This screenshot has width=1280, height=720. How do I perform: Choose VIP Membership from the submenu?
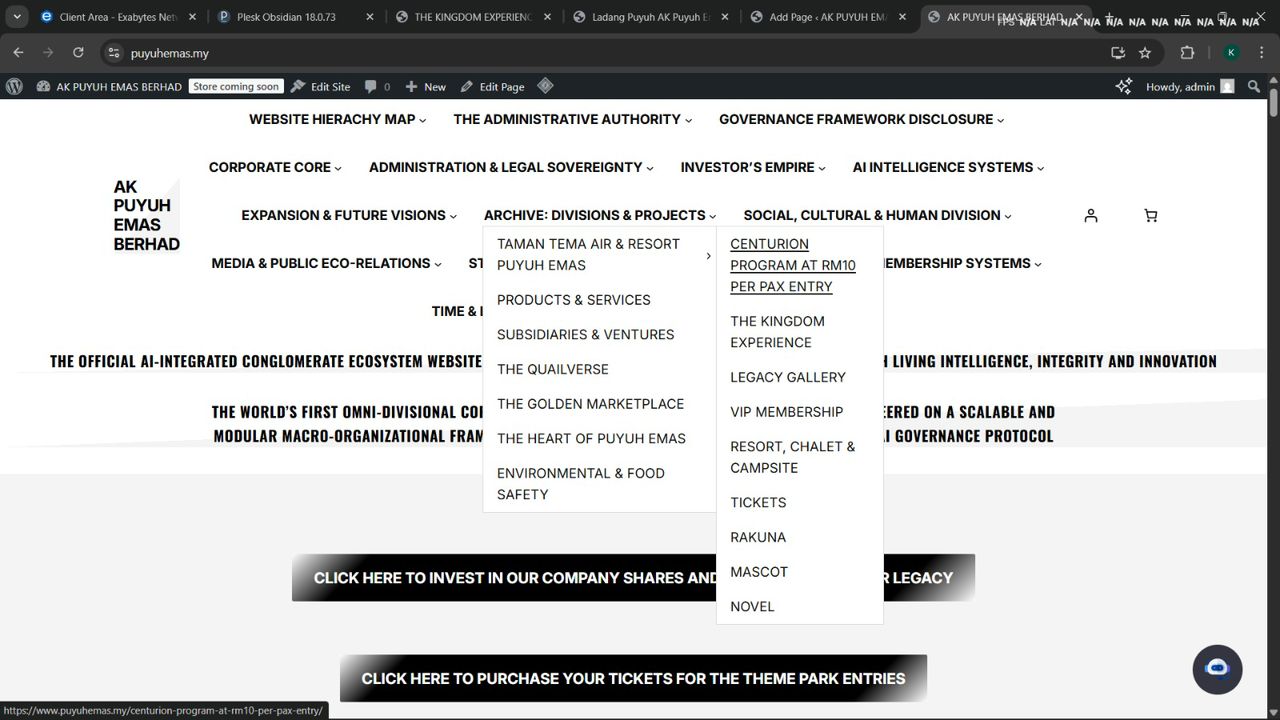(x=786, y=412)
